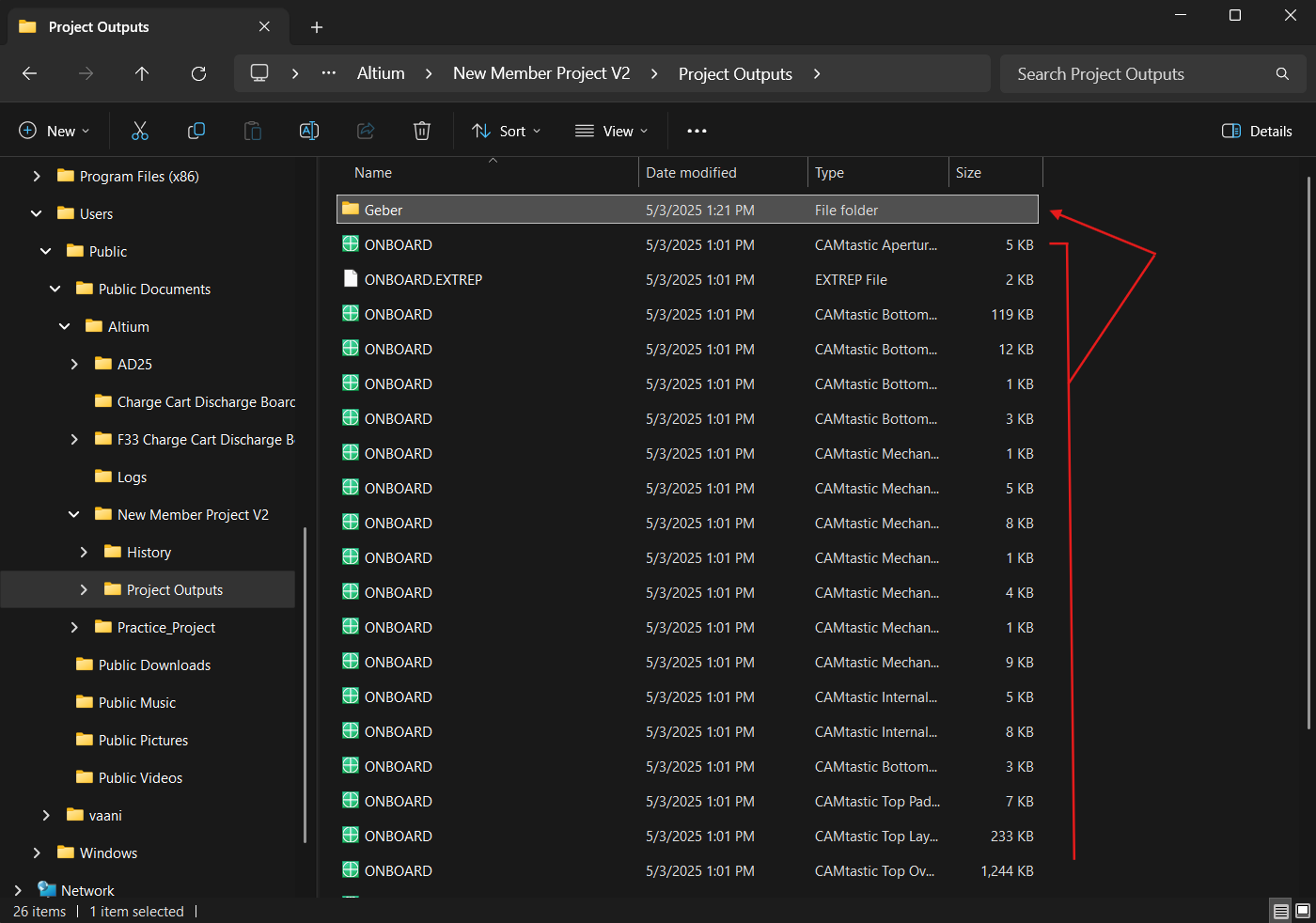The height and width of the screenshot is (923, 1316).
Task: Select Logs folder in navigation tree
Action: click(x=132, y=477)
